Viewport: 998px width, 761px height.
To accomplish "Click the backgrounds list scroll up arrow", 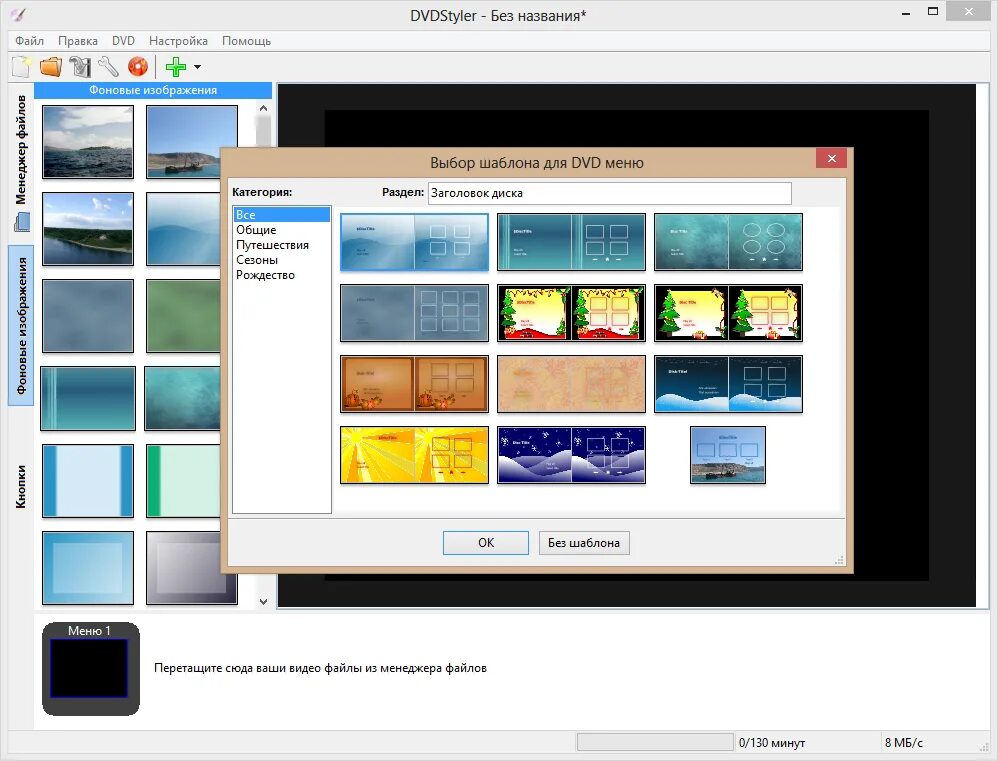I will (x=264, y=108).
